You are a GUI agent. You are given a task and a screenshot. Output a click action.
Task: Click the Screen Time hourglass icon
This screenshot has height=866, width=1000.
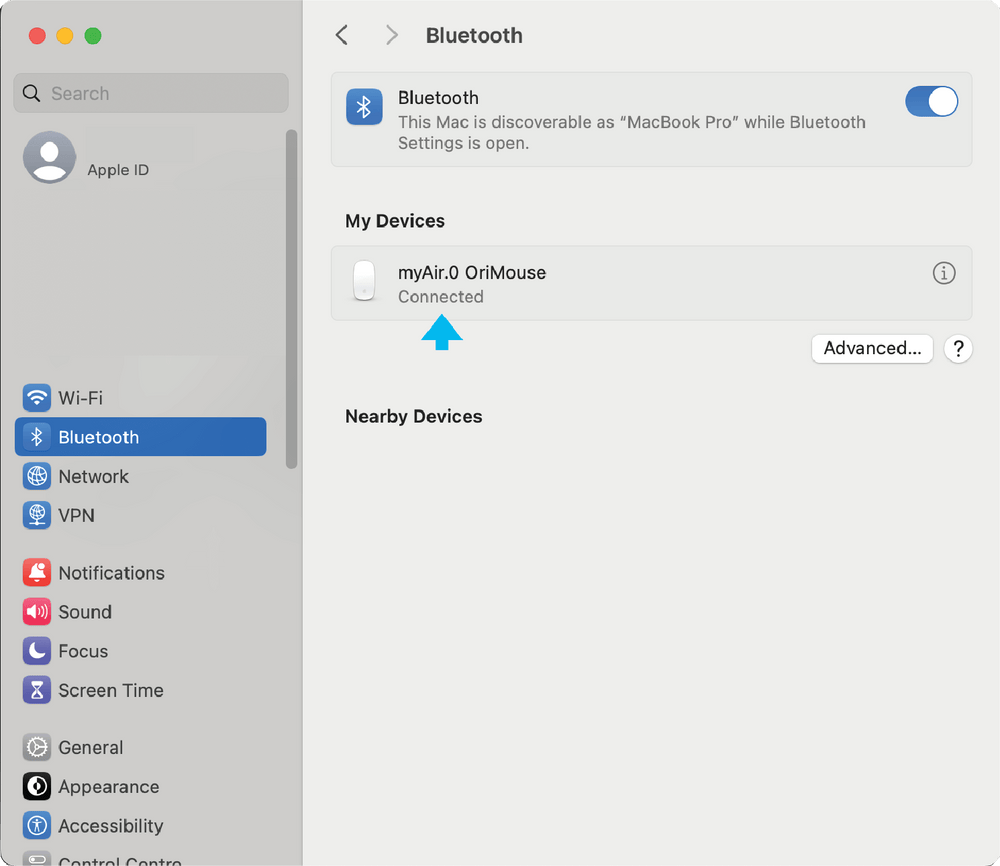(x=37, y=690)
